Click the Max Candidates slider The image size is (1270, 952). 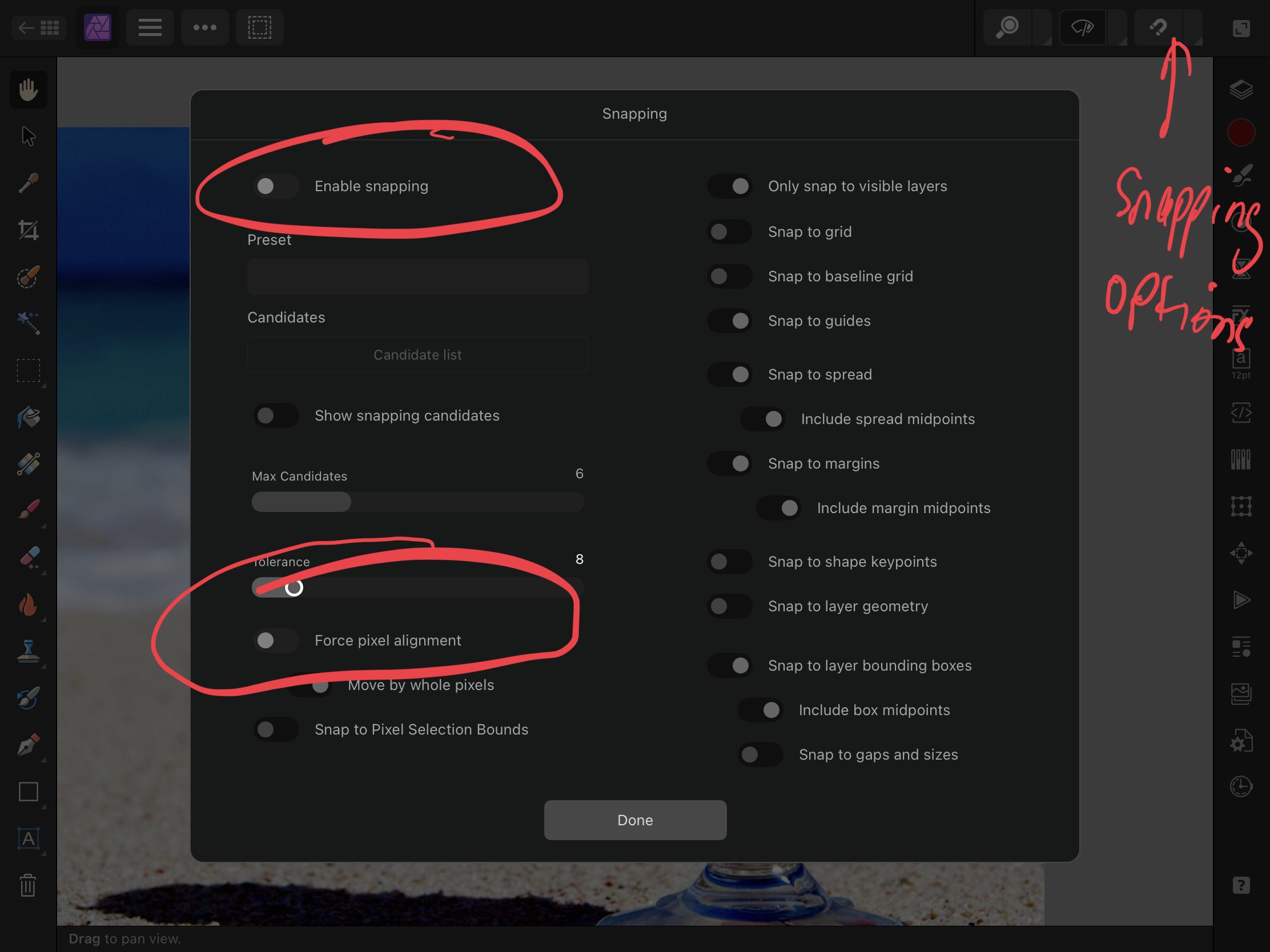417,502
